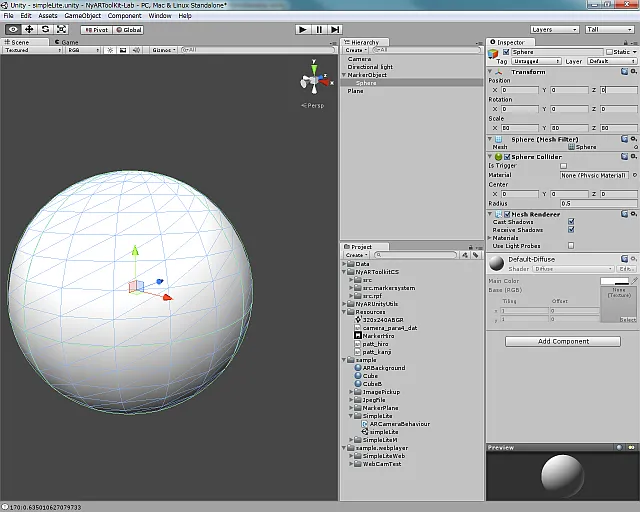
Task: Open the Component menu
Action: [x=124, y=16]
